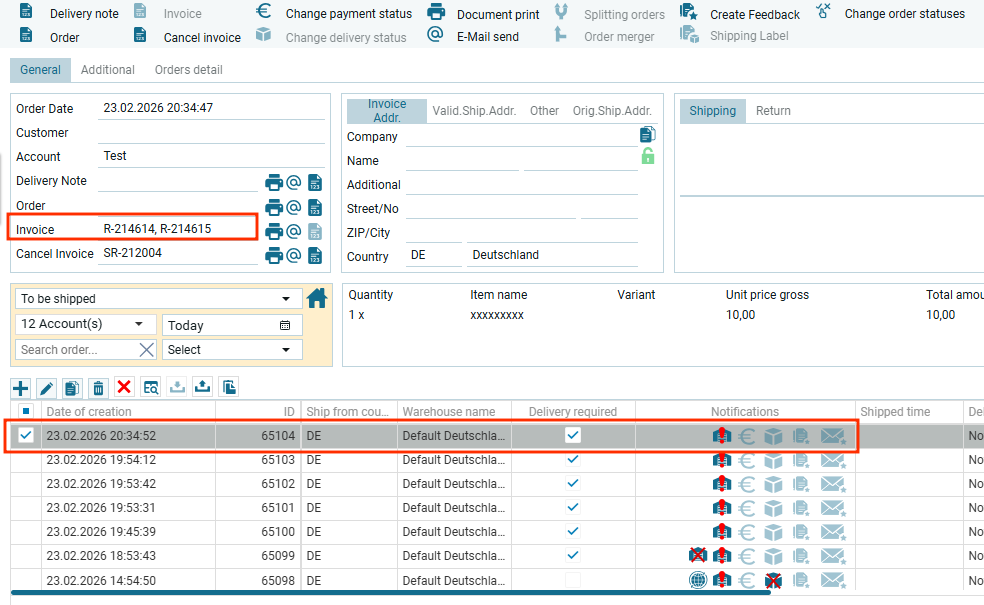Click the pencil edit icon
This screenshot has width=984, height=605.
point(46,388)
